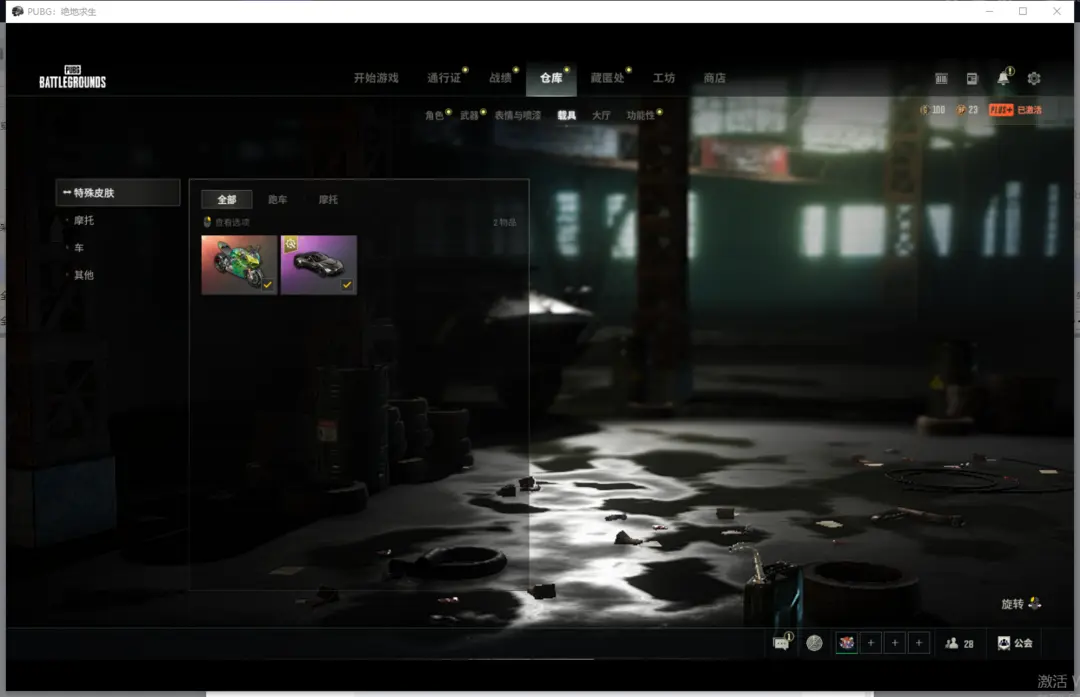Filter skins by 跑车

278,199
